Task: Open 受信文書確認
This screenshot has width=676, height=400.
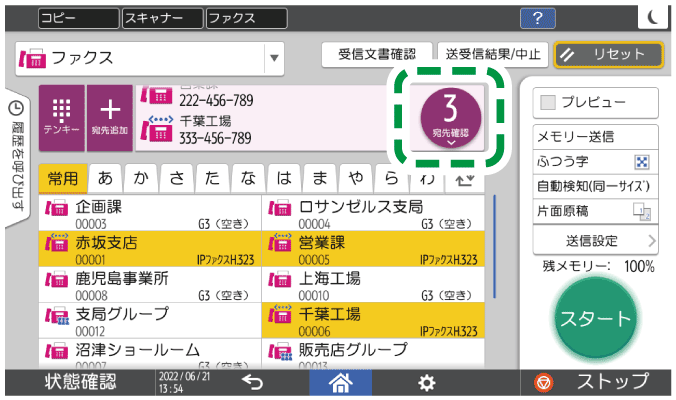Action: 377,54
